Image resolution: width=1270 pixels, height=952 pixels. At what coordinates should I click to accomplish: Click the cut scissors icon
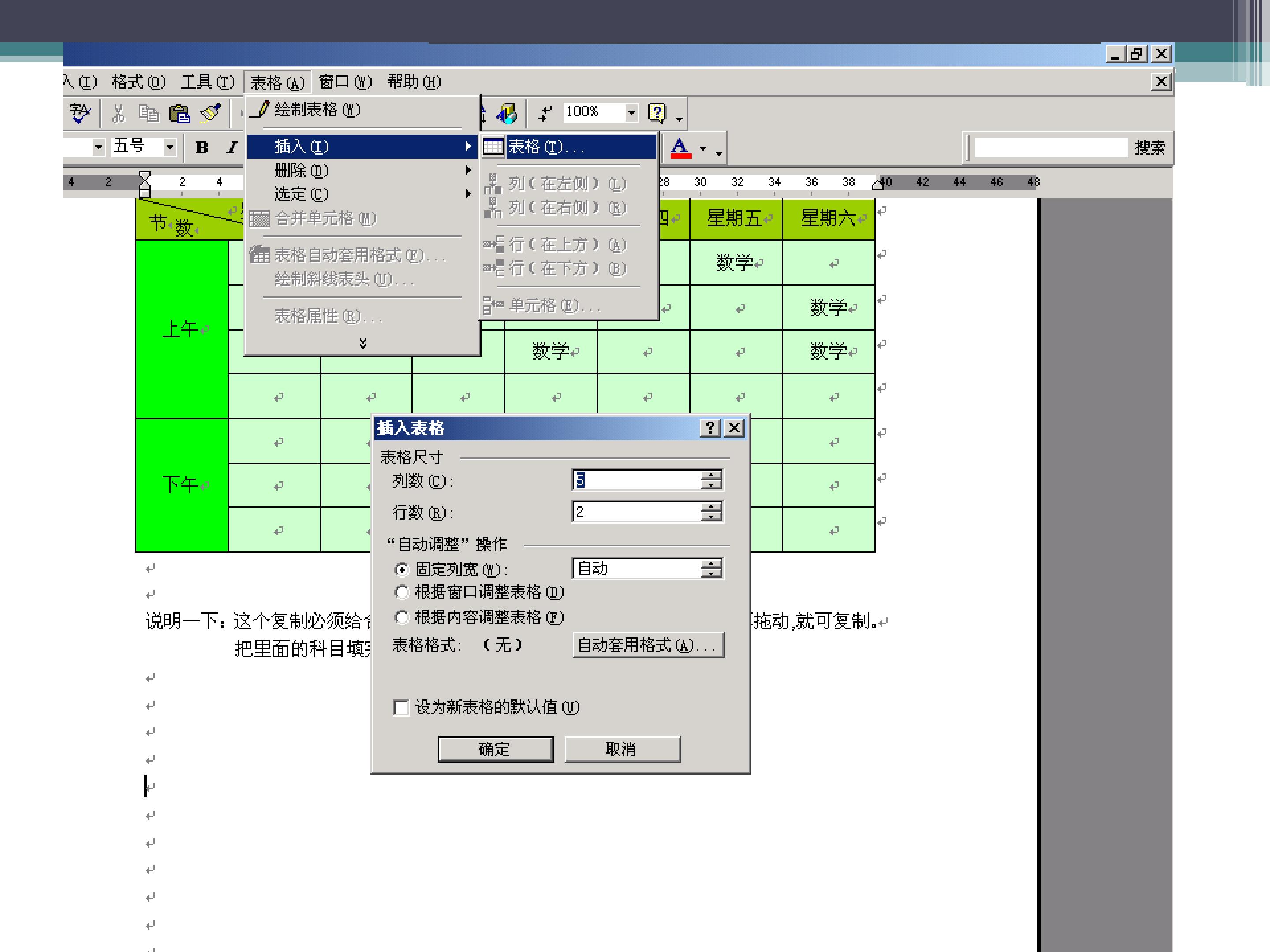point(118,113)
